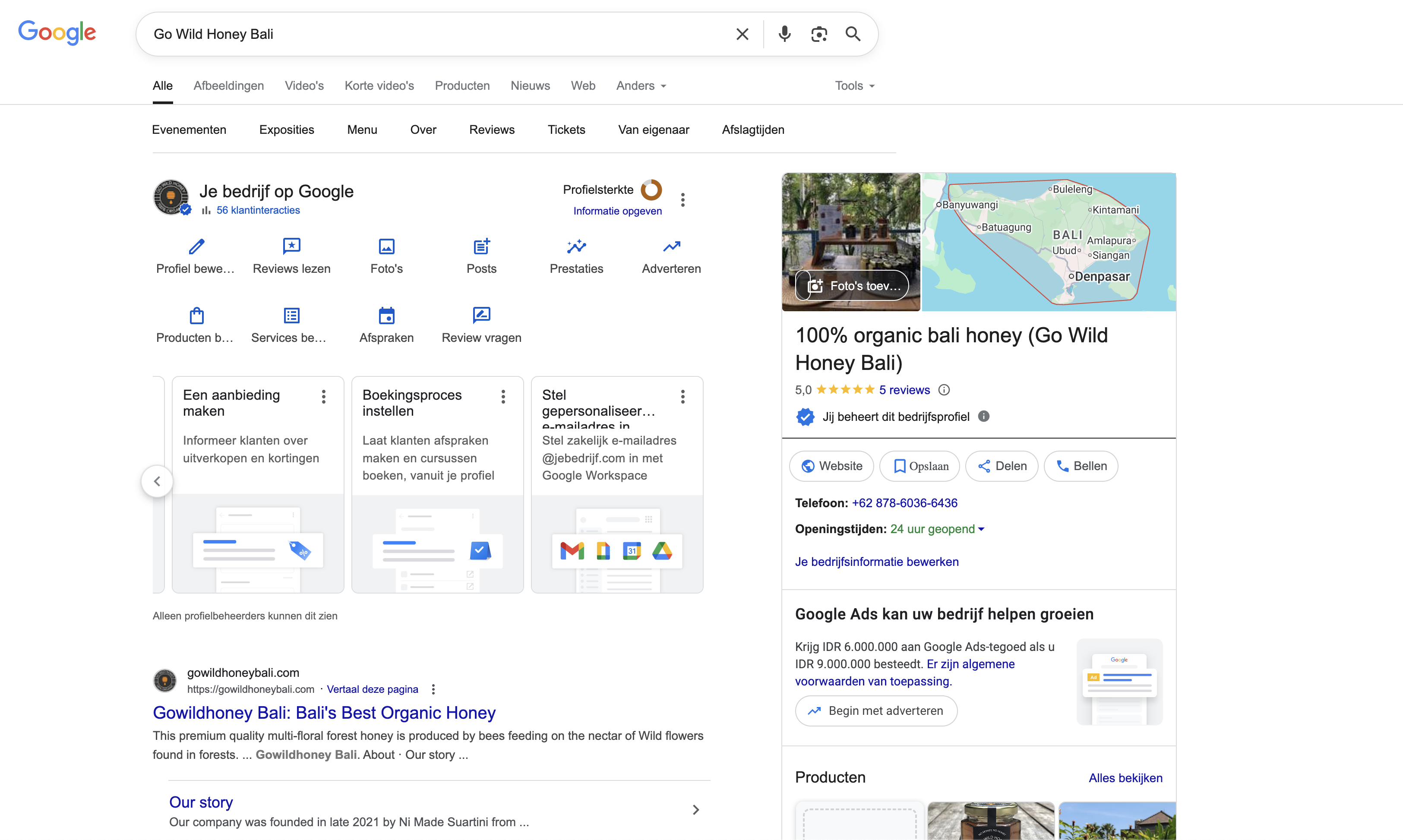
Task: Click Informatie opgeven link
Action: tap(617, 211)
